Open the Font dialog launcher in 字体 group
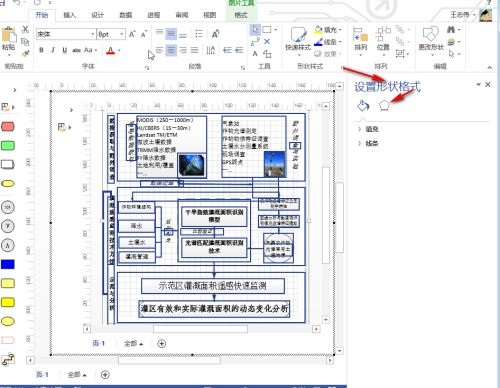 click(x=147, y=68)
